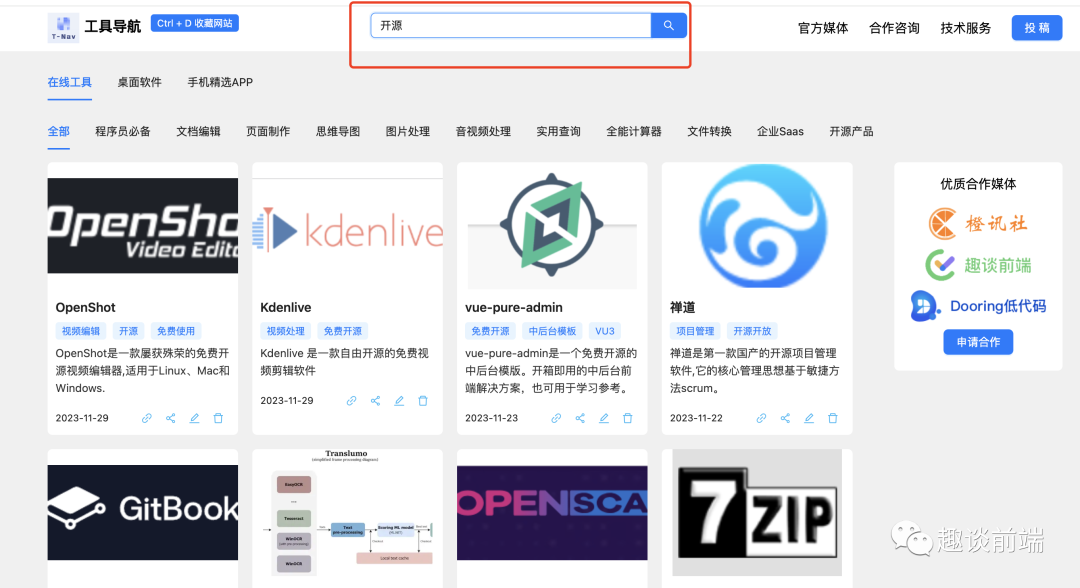Click the 中后台模板 tag
The image size is (1080, 588).
(x=552, y=331)
